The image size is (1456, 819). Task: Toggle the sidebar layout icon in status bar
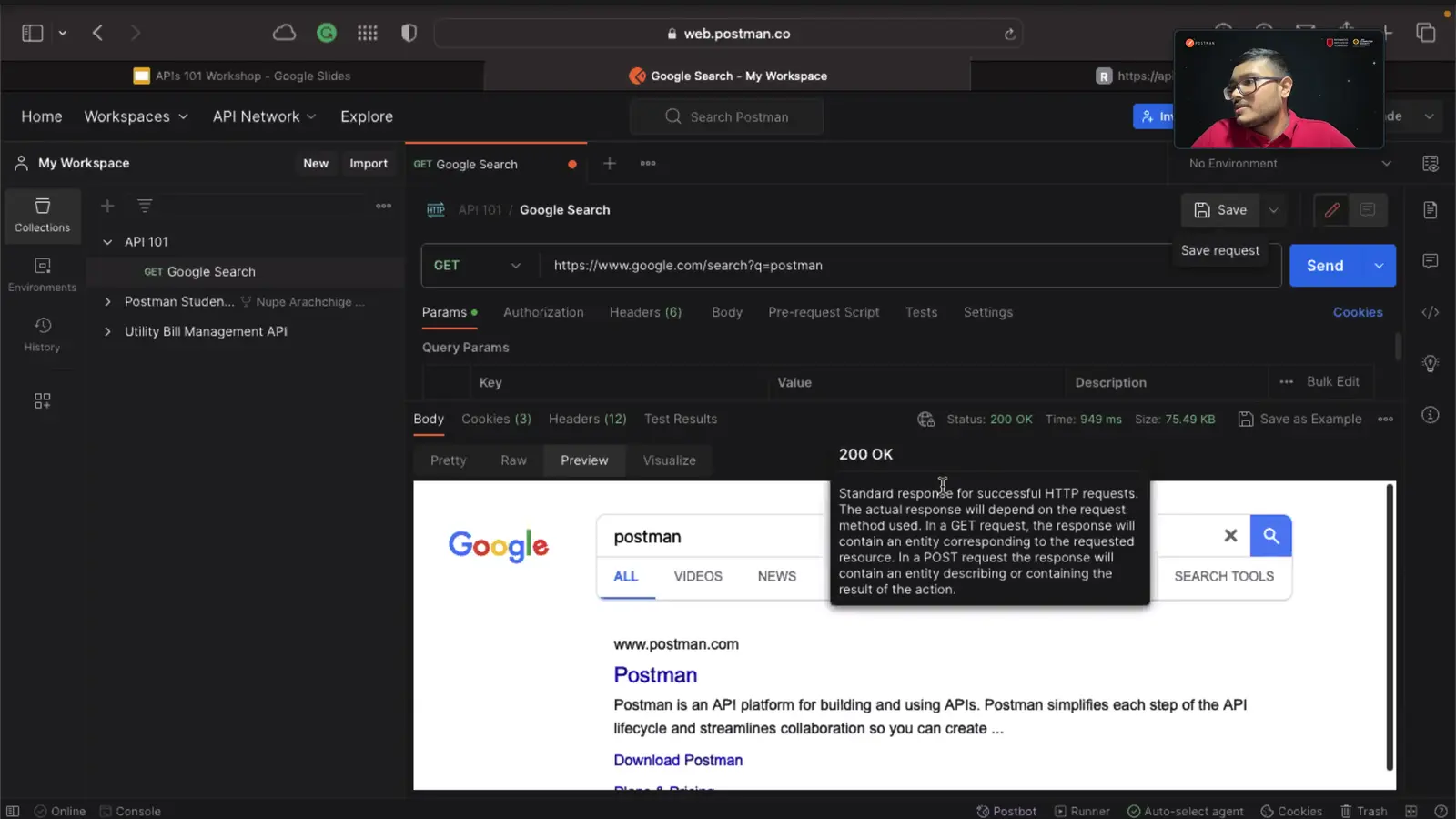[x=12, y=811]
